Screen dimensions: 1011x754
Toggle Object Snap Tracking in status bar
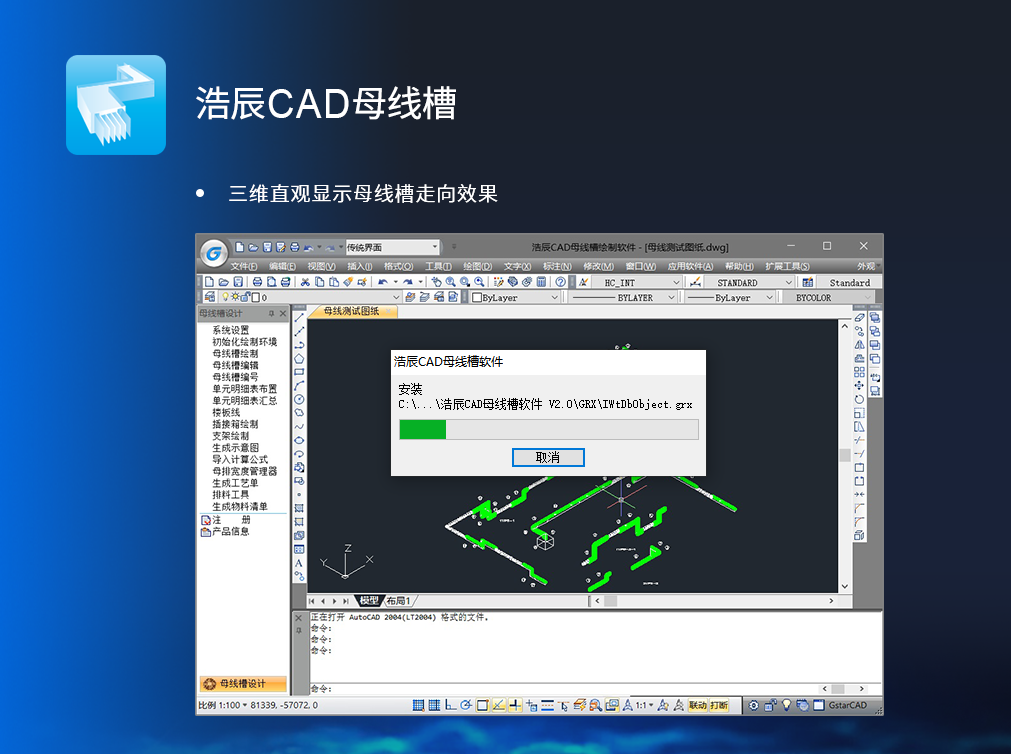(498, 705)
